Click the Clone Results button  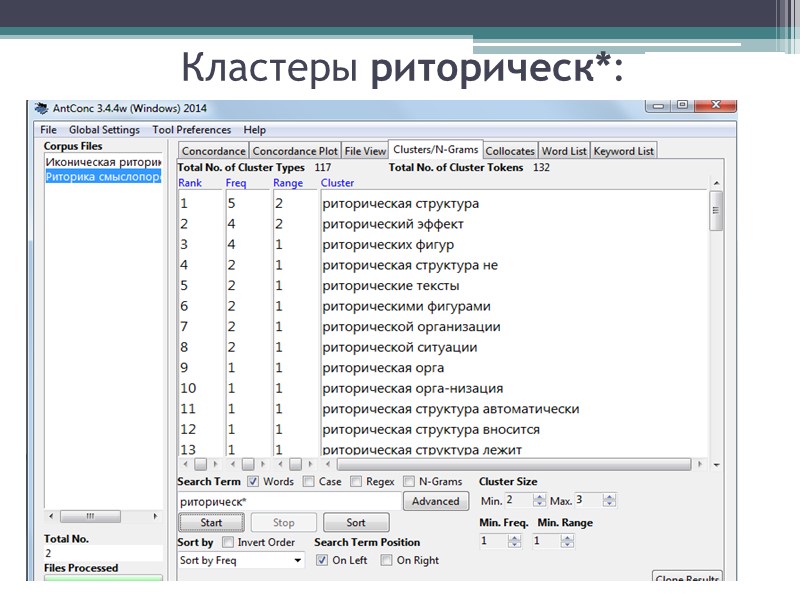pos(687,578)
